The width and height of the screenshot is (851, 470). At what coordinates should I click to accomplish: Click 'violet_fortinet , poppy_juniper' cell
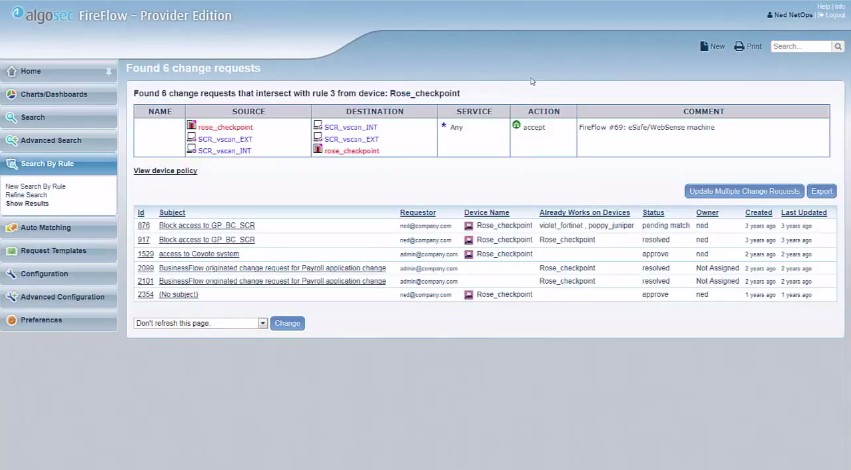tap(586, 225)
